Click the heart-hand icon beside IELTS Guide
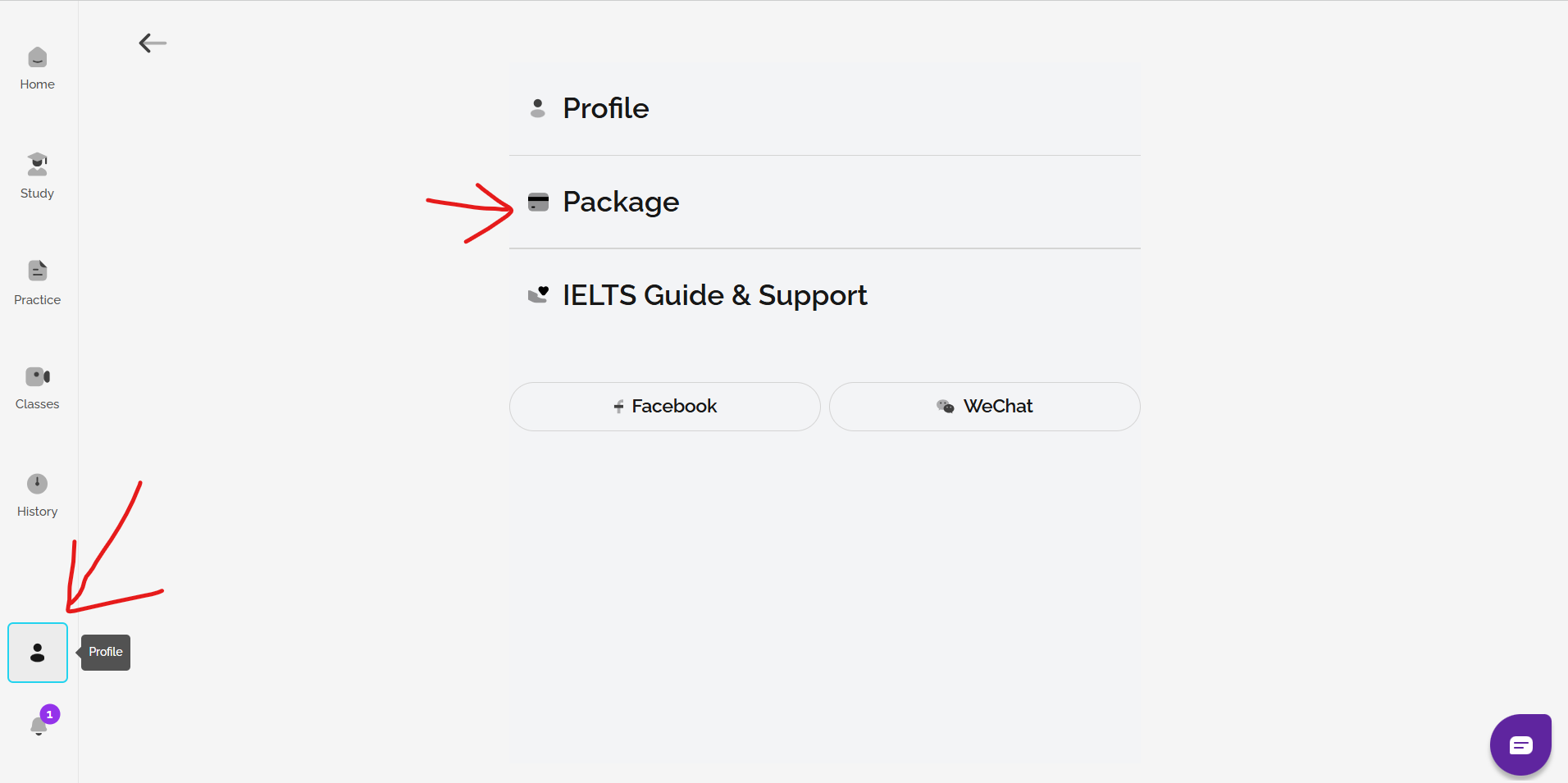 pos(538,295)
